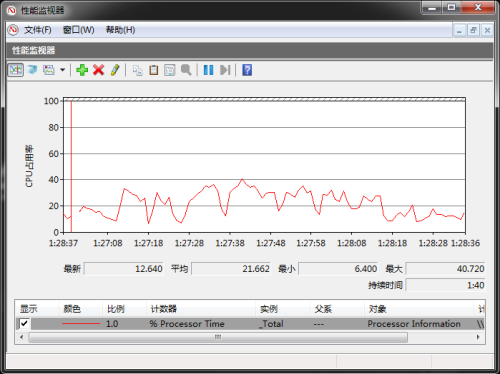
Task: Add a counter with green plus
Action: click(x=82, y=70)
